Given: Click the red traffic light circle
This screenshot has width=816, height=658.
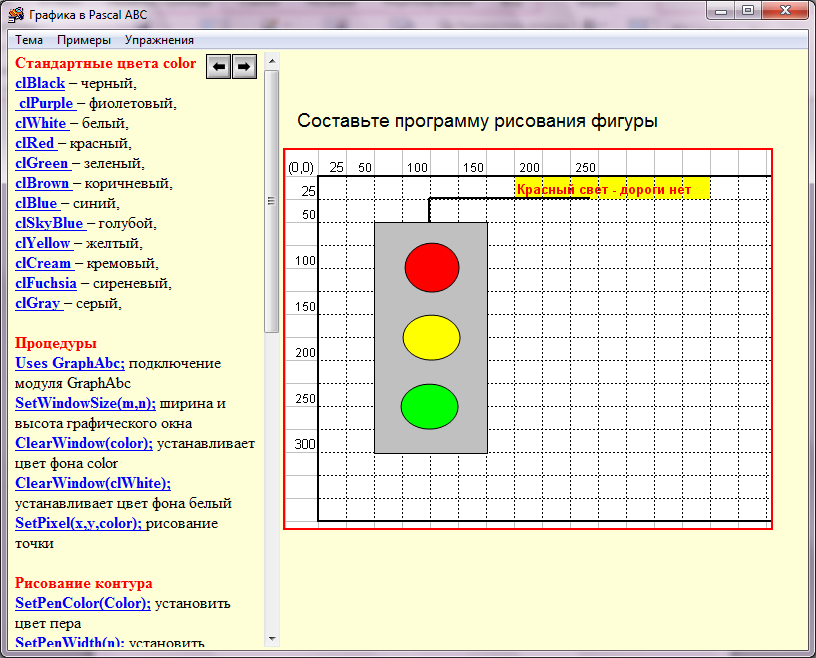Looking at the screenshot, I should [432, 267].
